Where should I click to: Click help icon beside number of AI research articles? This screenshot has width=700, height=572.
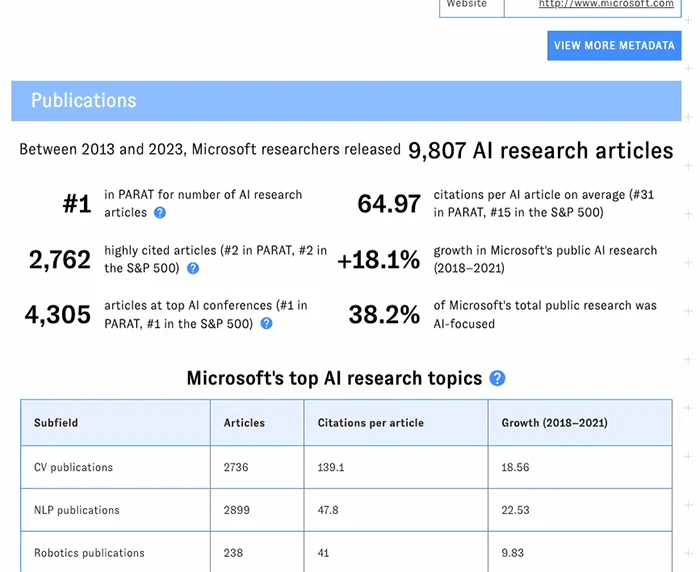(x=160, y=213)
